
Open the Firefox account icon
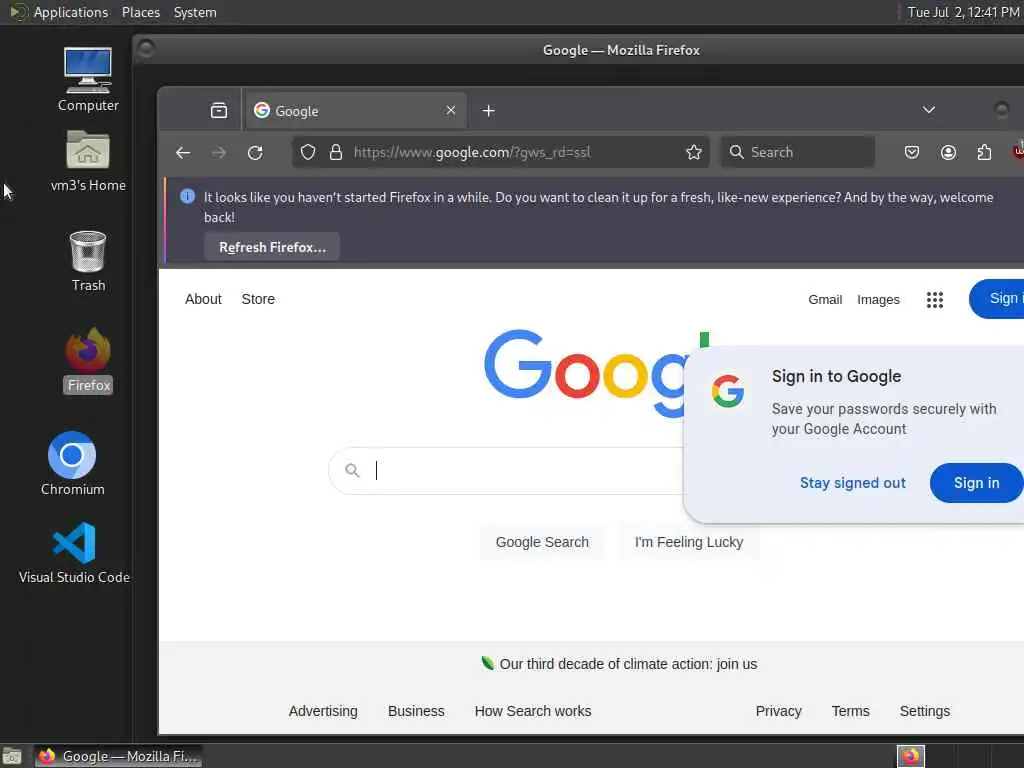tap(948, 152)
